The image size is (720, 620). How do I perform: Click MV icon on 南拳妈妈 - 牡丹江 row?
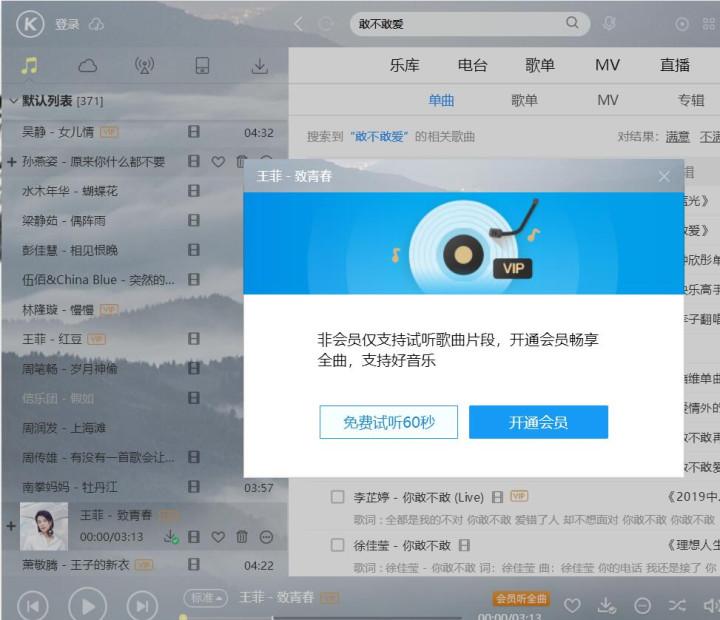(x=194, y=487)
